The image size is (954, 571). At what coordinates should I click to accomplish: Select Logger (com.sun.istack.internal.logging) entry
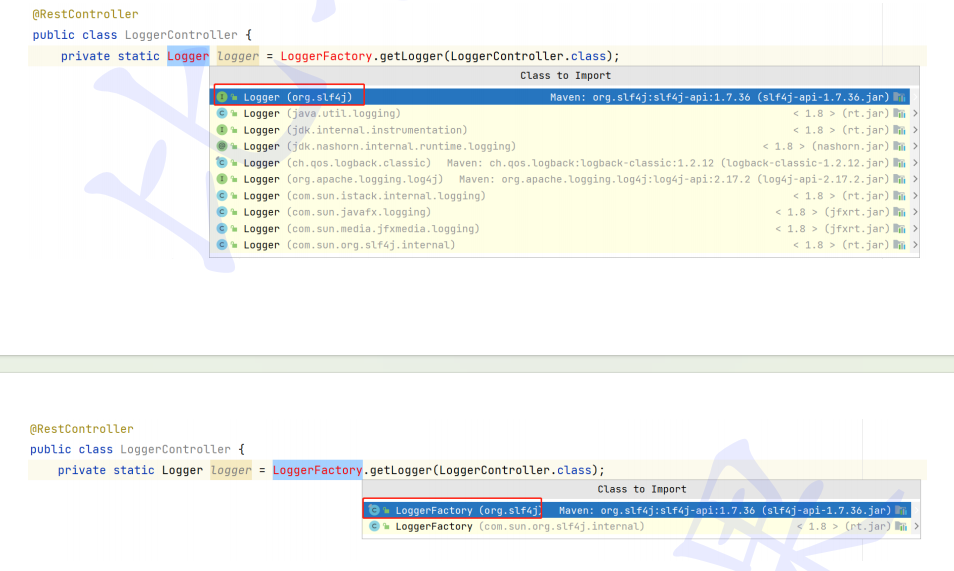(x=565, y=195)
